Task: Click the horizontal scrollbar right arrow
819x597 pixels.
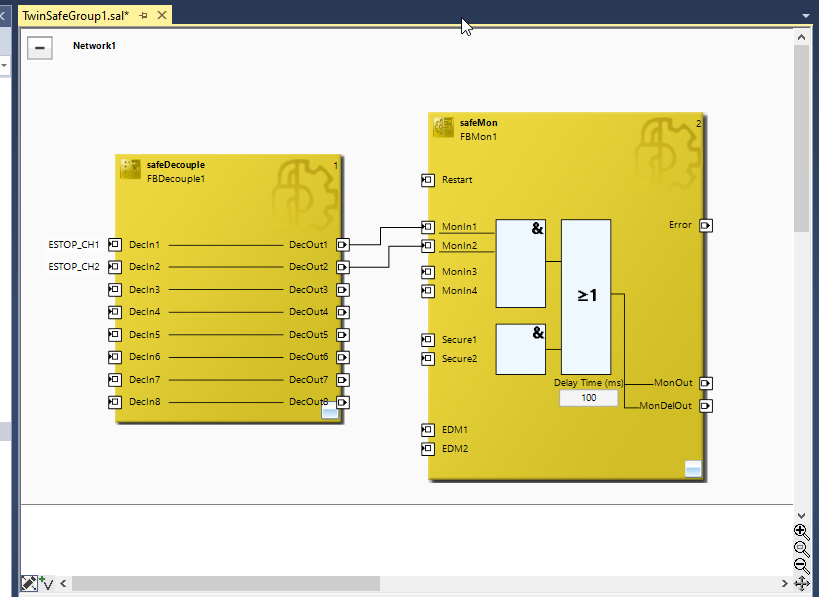Action: (x=784, y=583)
